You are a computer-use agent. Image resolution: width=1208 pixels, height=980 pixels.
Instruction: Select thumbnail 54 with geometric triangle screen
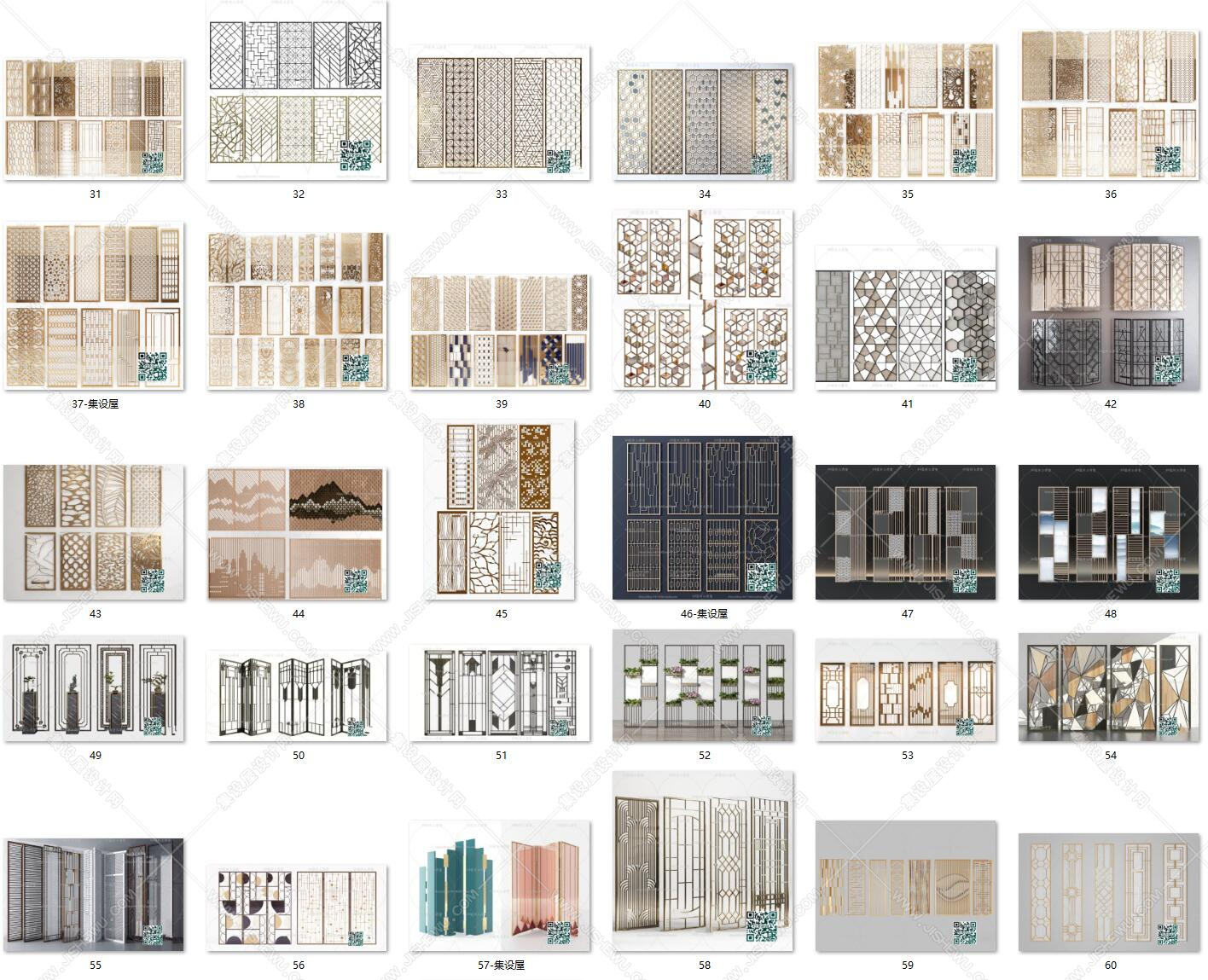[1110, 687]
